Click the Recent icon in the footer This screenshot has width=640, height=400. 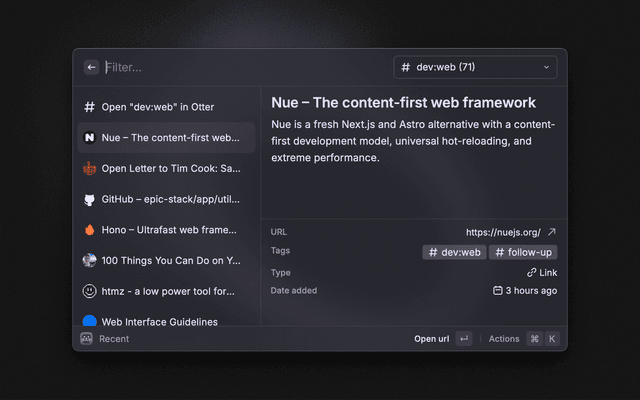87,339
